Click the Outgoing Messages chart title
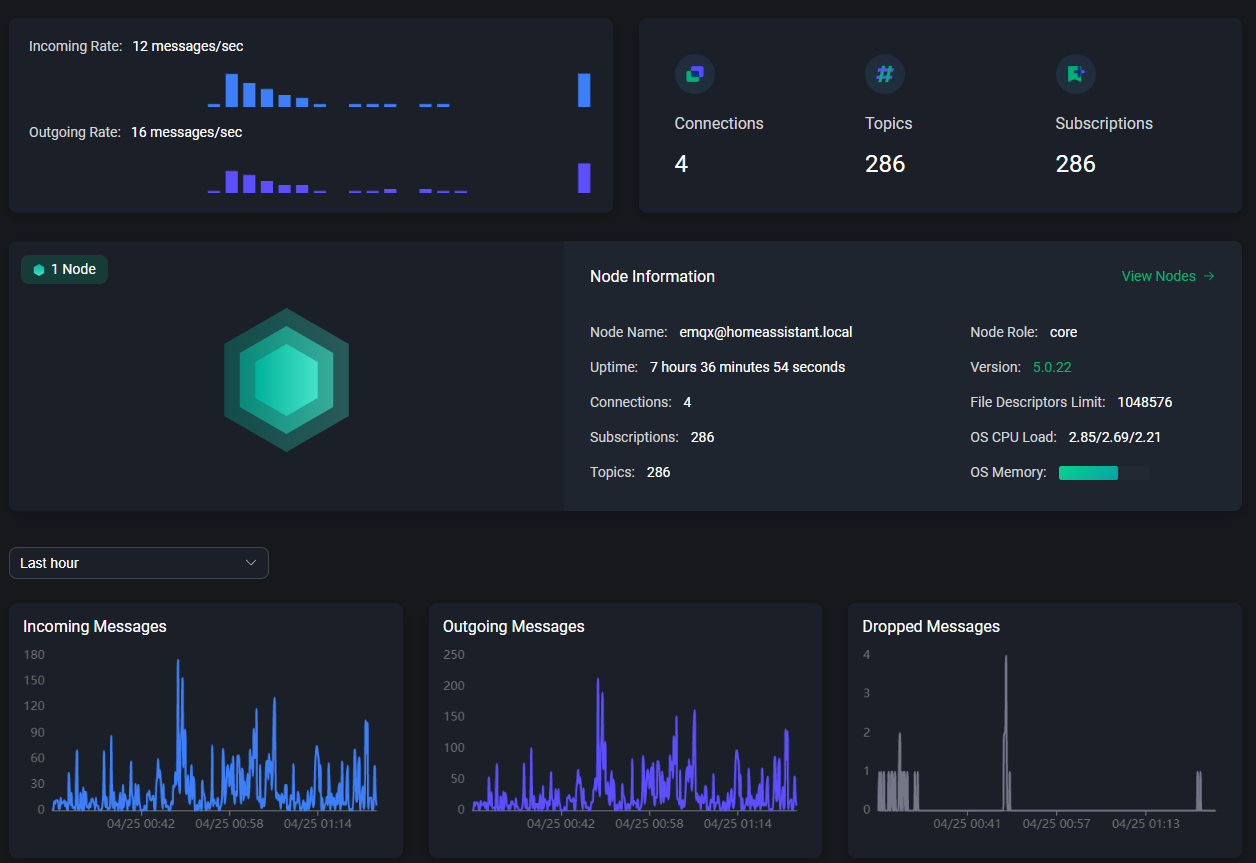The height and width of the screenshot is (863, 1256). pos(514,626)
